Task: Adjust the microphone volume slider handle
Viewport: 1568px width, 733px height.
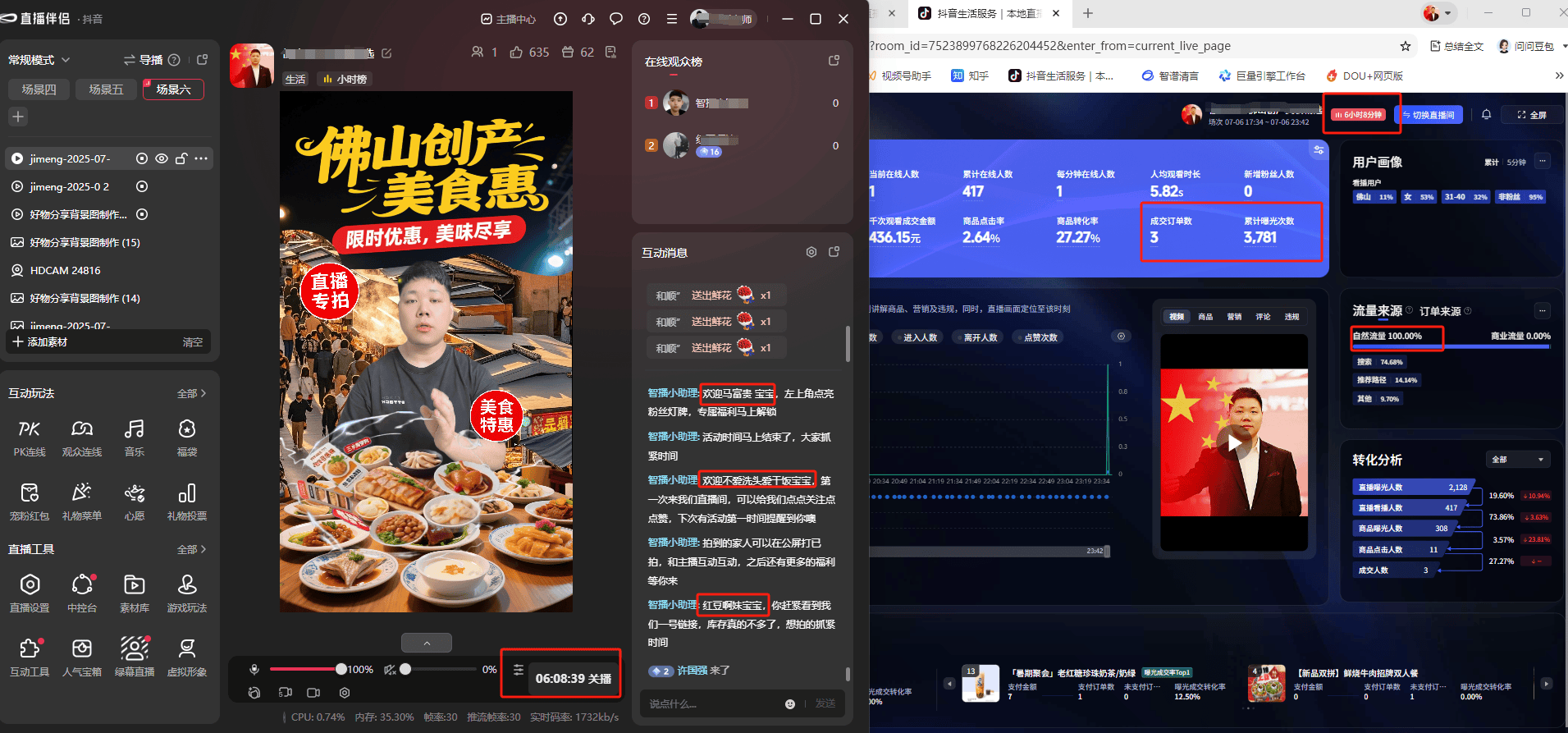Action: 341,669
